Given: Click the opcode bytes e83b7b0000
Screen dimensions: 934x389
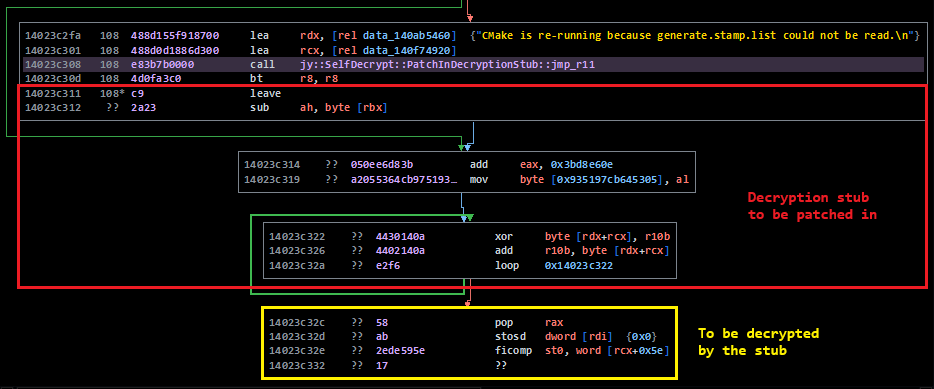Looking at the screenshot, I should [x=163, y=64].
